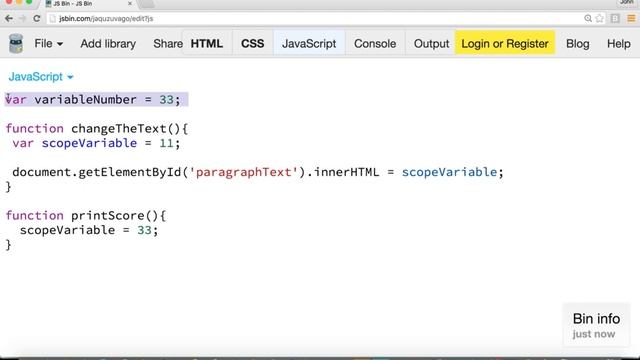640x360 pixels.
Task: Reload the page with the refresh icon
Action: coord(37,18)
